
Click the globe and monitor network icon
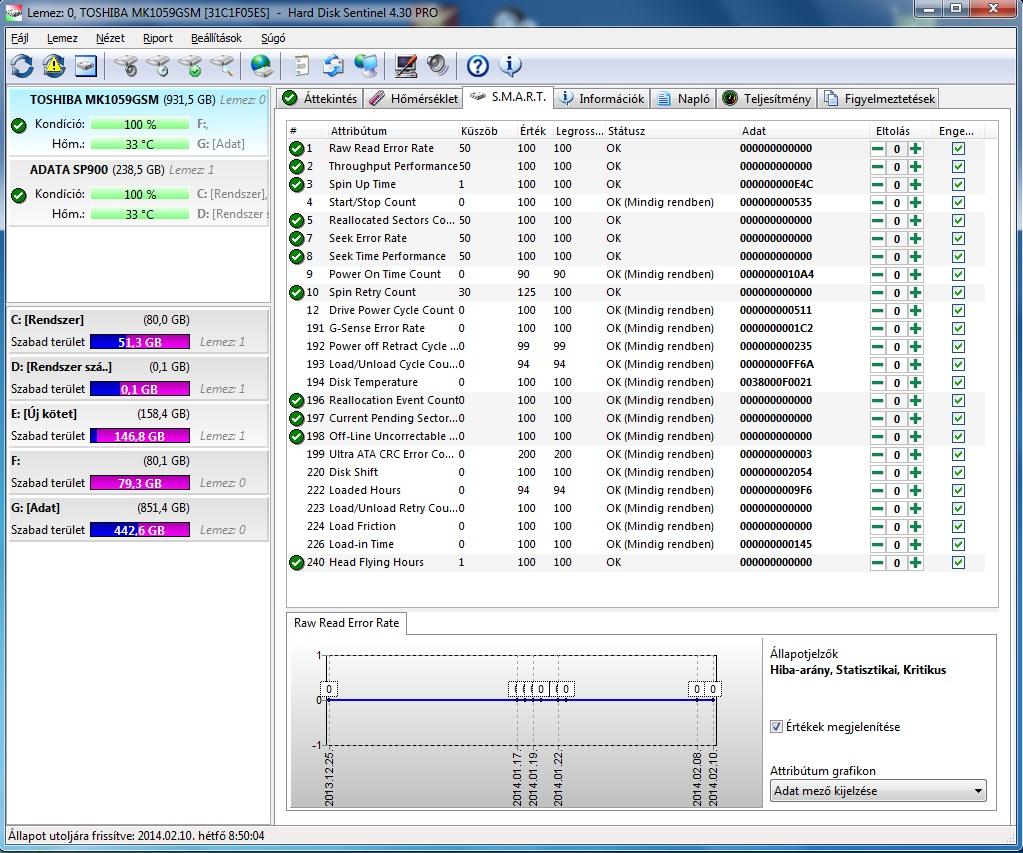click(366, 66)
